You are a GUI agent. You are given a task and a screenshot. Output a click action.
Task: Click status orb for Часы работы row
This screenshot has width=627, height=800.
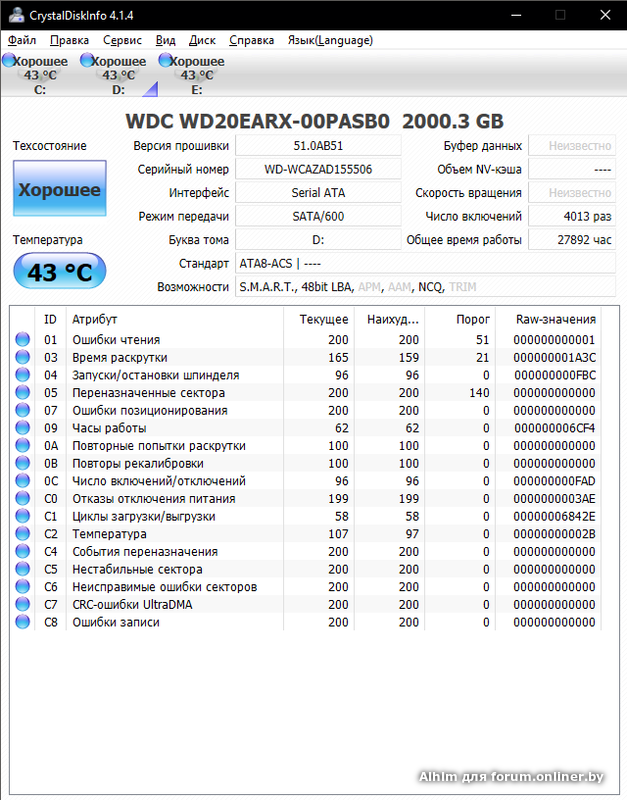pyautogui.click(x=22, y=428)
